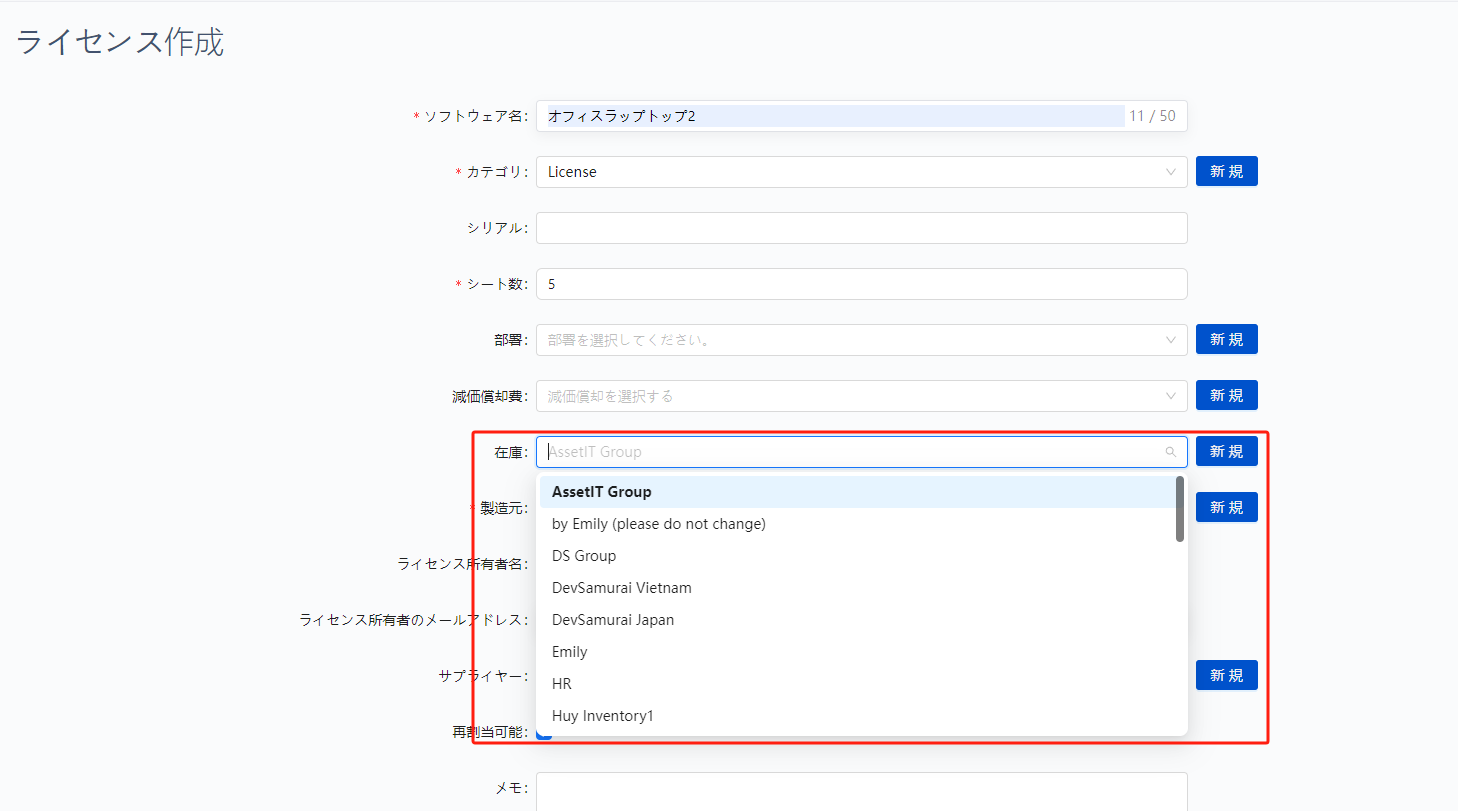Viewport: 1458px width, 811px height.
Task: Click 新規 button in the サプライヤー row
Action: [x=1226, y=676]
